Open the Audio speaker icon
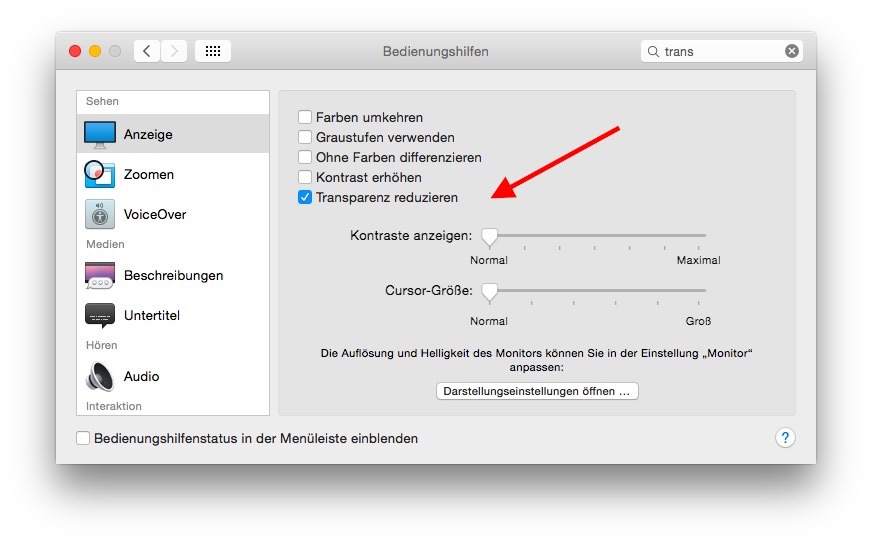 100,376
